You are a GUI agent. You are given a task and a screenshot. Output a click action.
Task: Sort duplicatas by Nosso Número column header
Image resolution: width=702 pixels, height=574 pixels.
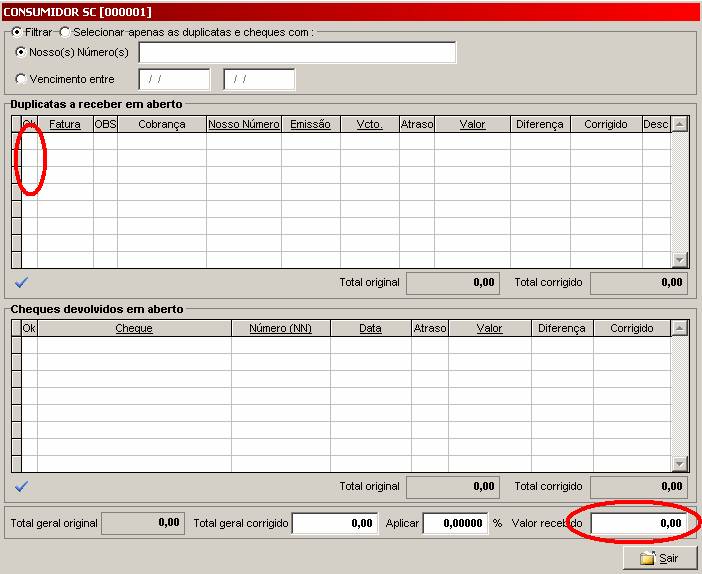244,124
